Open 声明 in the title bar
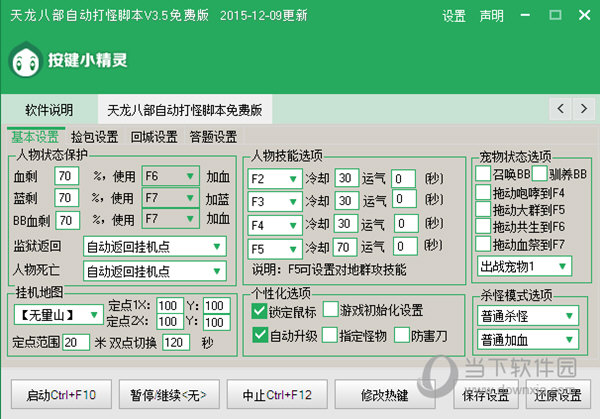The image size is (600, 419). coord(491,16)
